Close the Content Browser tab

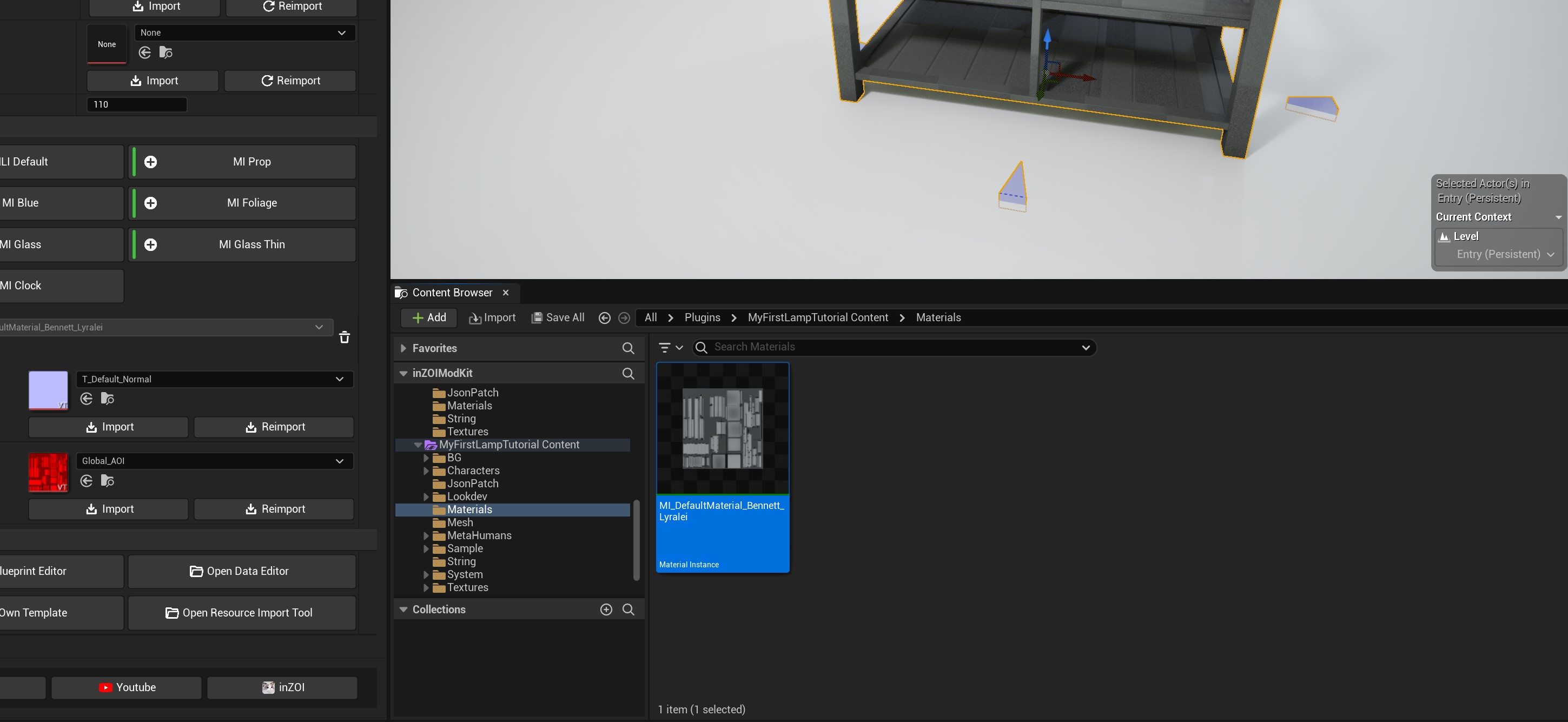coord(505,293)
